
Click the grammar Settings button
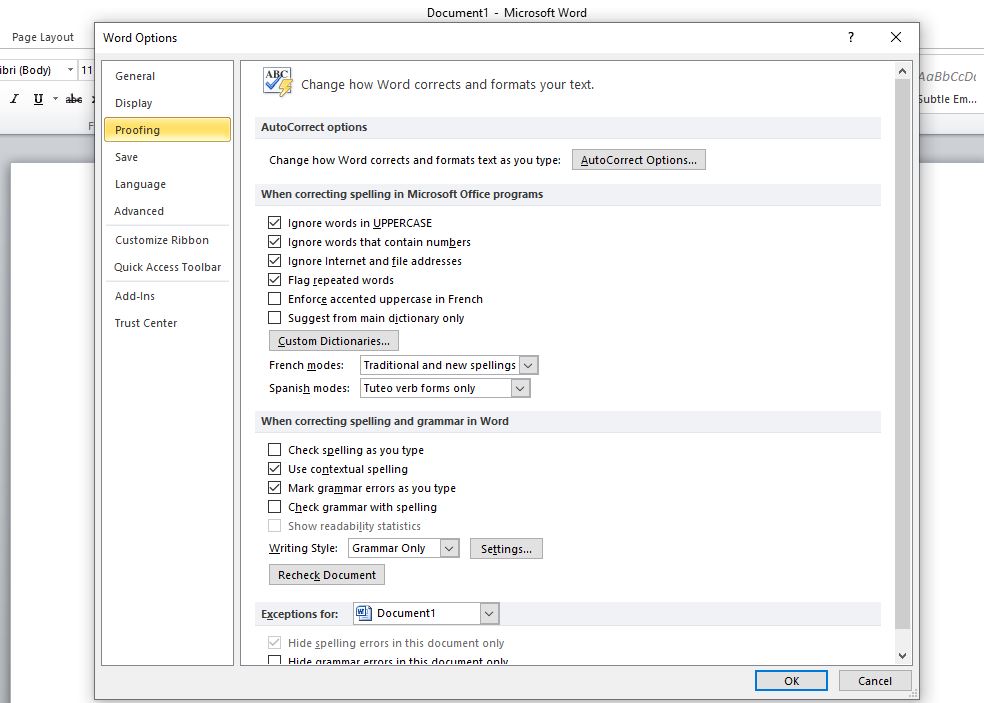[x=506, y=549]
